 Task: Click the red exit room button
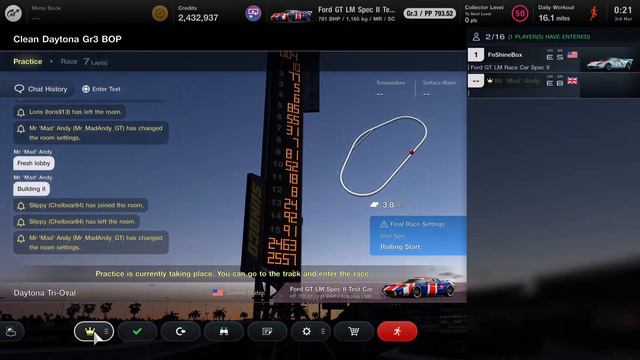[397, 331]
